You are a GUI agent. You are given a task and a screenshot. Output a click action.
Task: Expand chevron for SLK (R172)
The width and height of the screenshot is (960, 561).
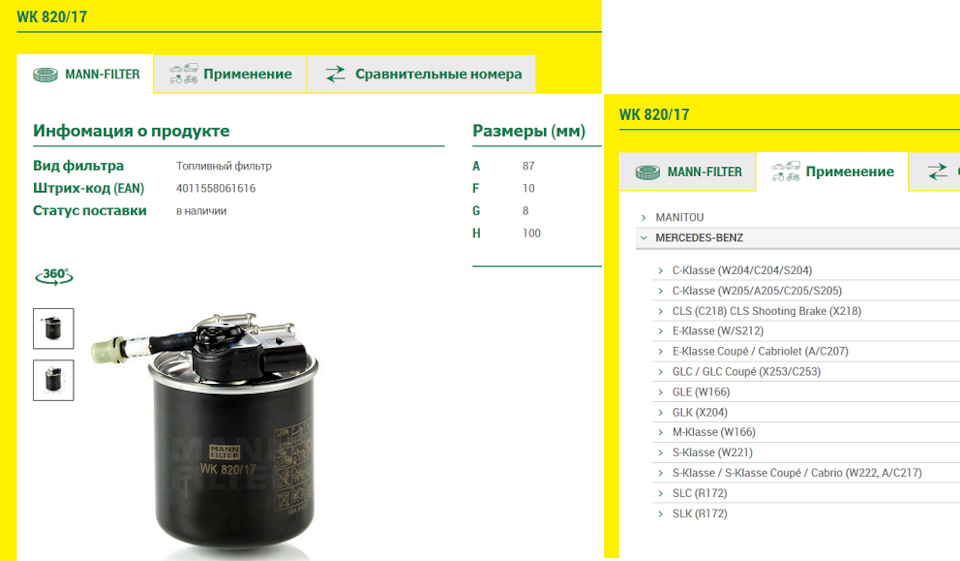660,514
